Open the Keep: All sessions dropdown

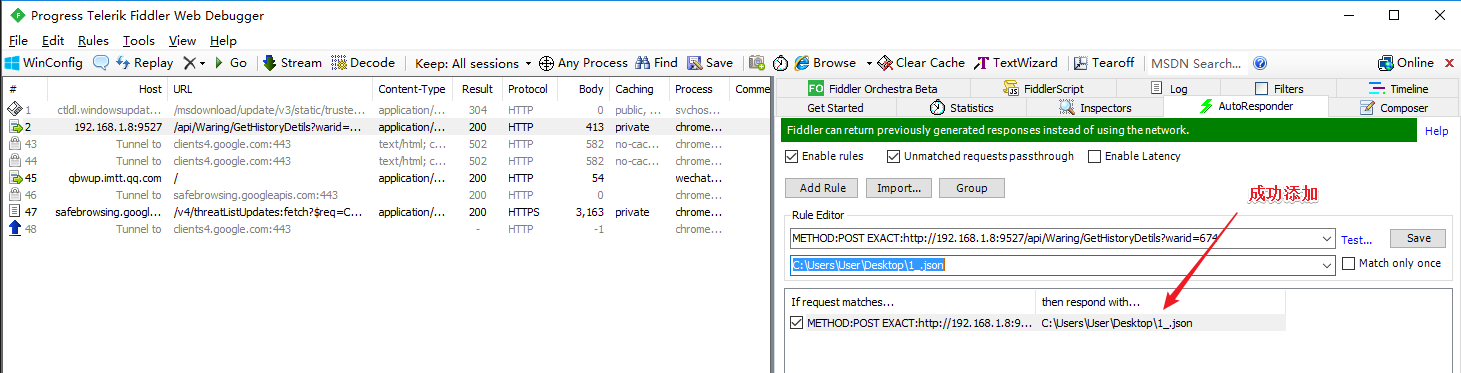[x=473, y=63]
